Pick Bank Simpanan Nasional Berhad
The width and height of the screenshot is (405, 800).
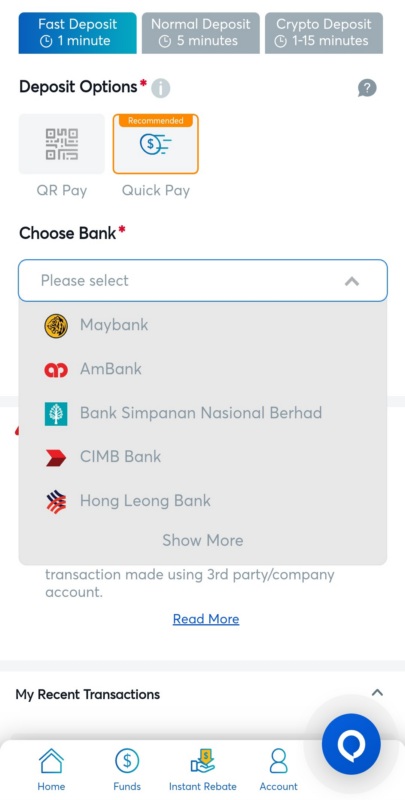pos(202,413)
